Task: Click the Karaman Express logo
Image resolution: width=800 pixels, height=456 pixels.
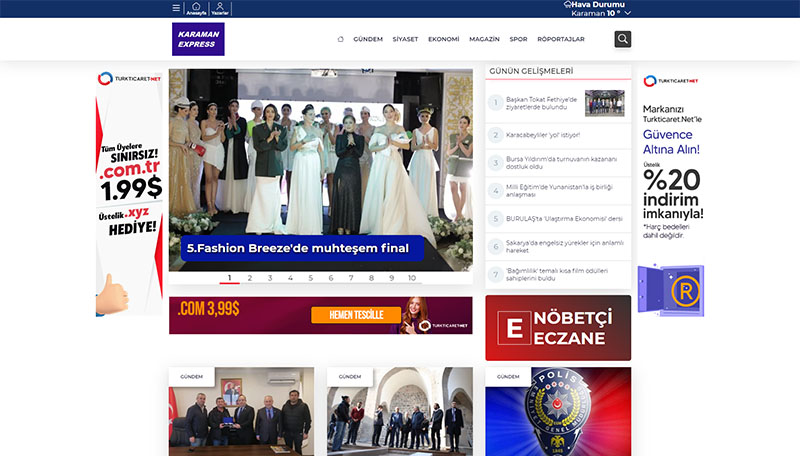Action: (x=198, y=39)
